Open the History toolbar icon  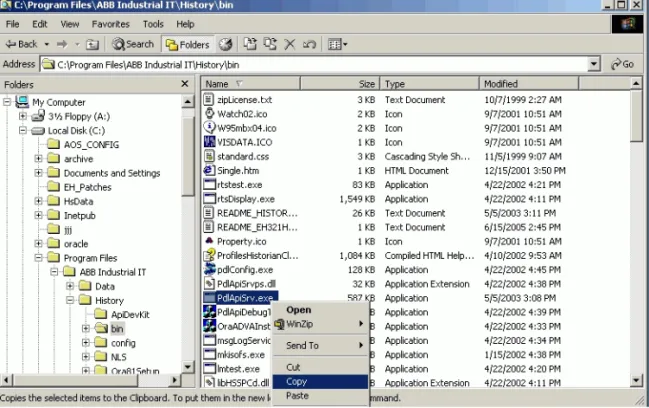click(226, 44)
